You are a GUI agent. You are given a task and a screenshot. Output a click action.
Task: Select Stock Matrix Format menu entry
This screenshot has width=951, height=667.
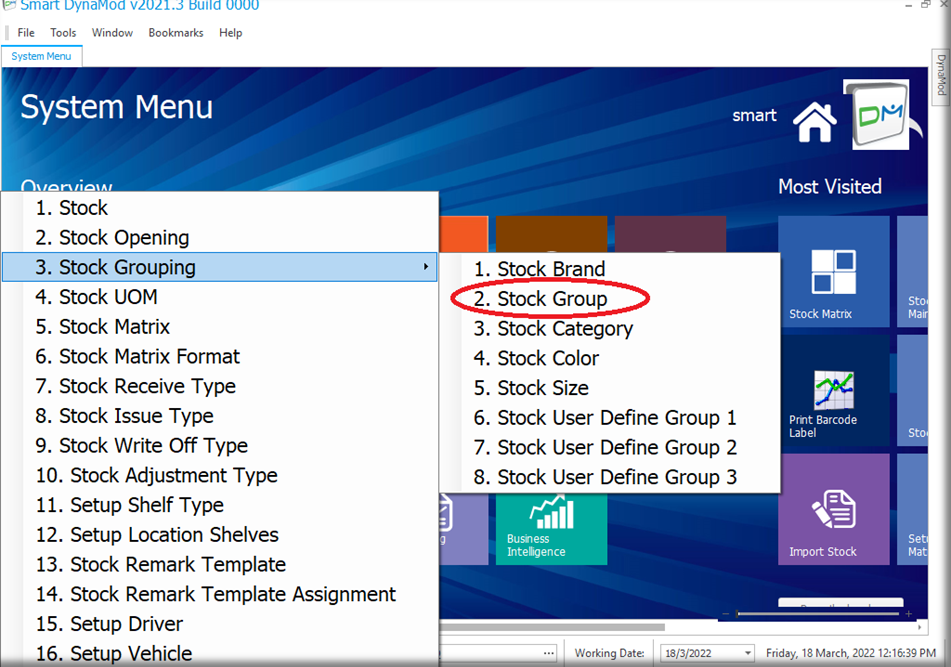(149, 356)
